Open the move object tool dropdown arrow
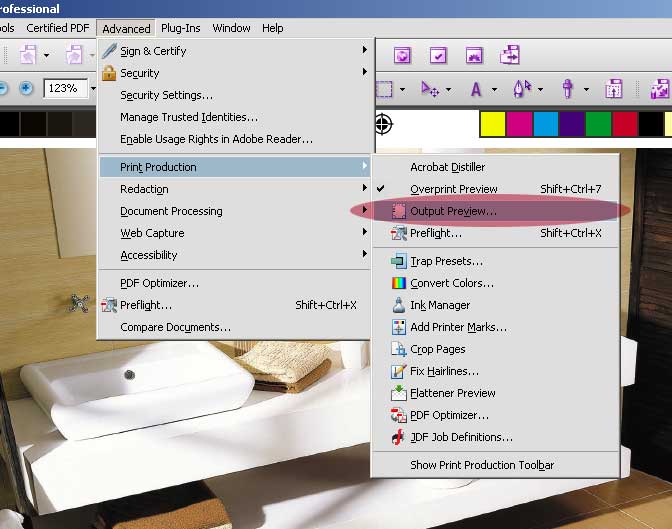 [x=448, y=90]
